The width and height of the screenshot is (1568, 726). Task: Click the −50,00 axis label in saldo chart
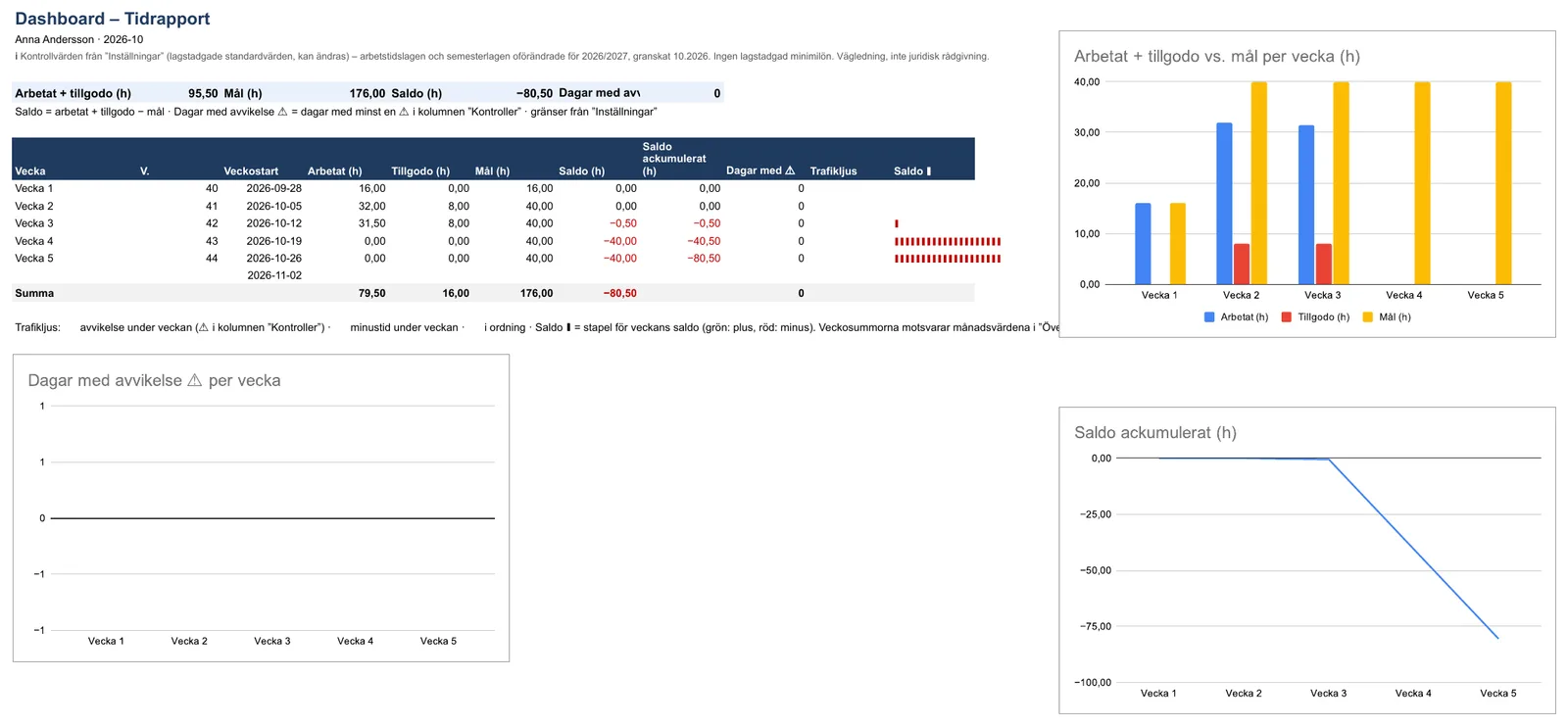(x=1096, y=570)
